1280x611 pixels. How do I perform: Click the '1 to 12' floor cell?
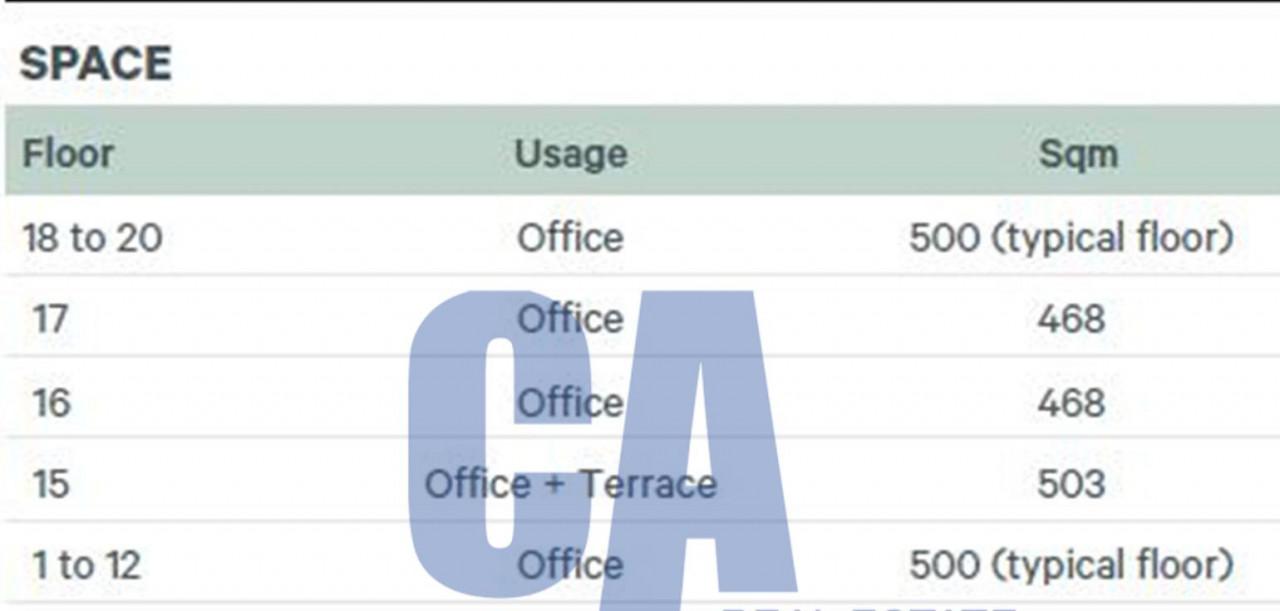(86, 565)
